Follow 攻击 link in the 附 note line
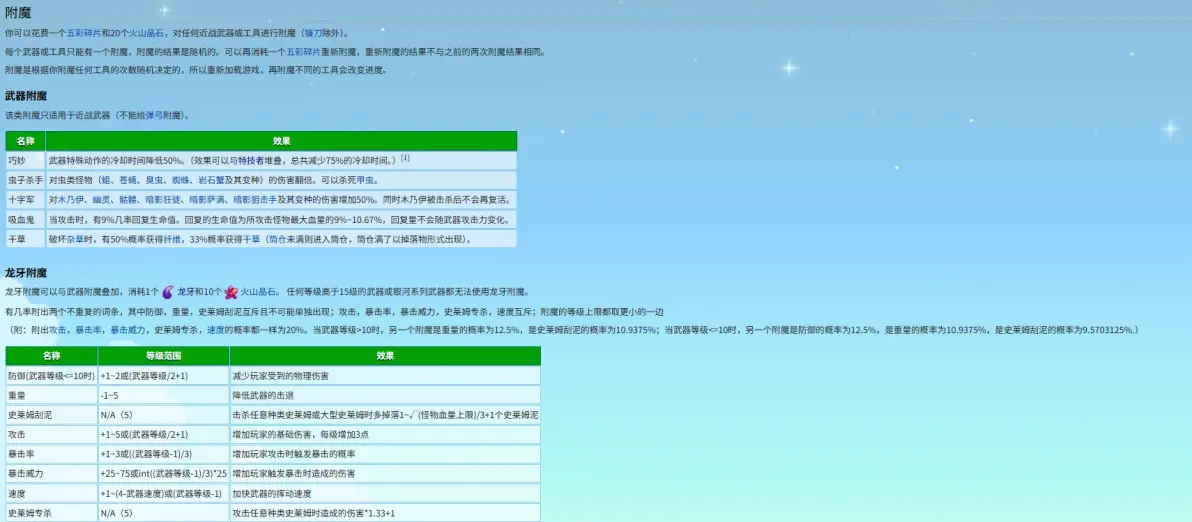 click(57, 330)
